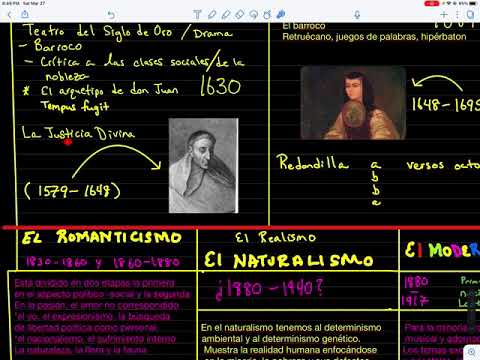Select the Highlighter tool
The image size is (480, 360).
(x=226, y=15)
